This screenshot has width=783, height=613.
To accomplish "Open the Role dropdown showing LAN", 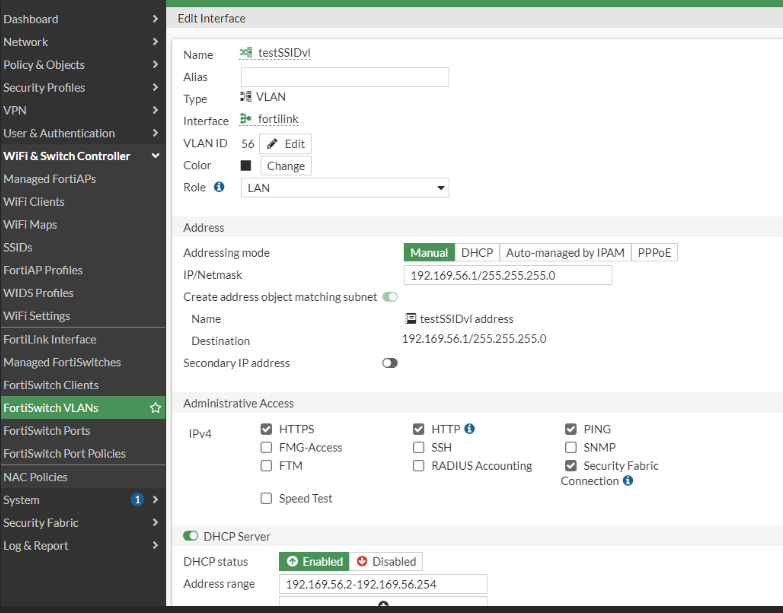I will click(345, 188).
